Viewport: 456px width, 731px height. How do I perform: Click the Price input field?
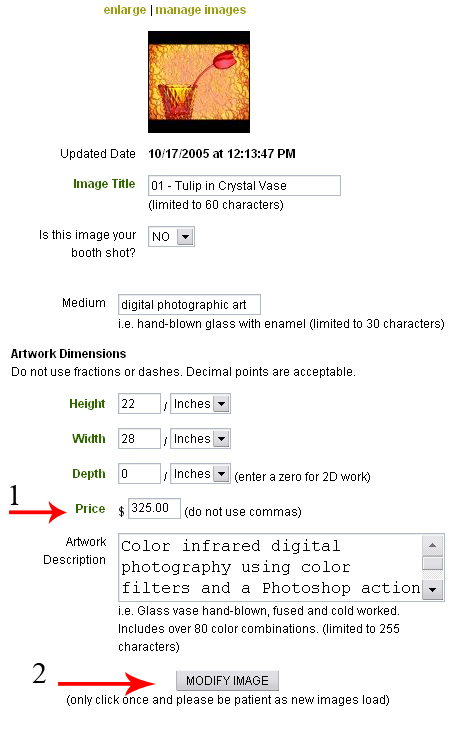[154, 508]
